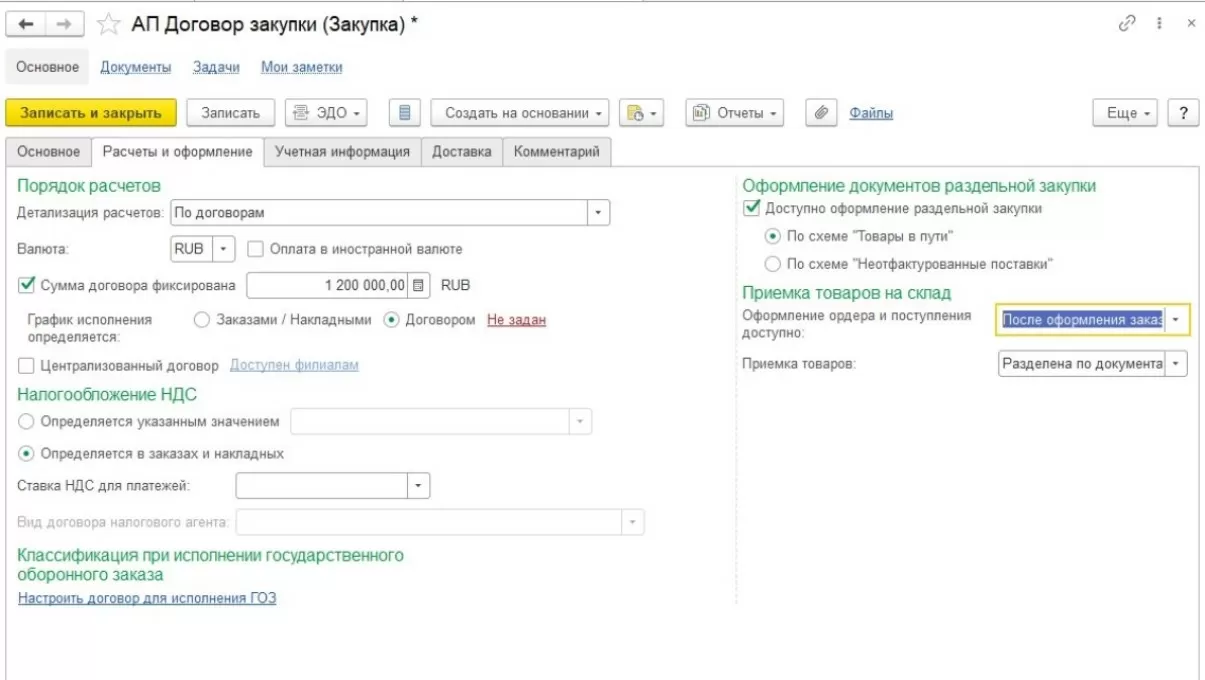Open calculator icon for contract amount
1205x680 pixels.
[x=419, y=285]
